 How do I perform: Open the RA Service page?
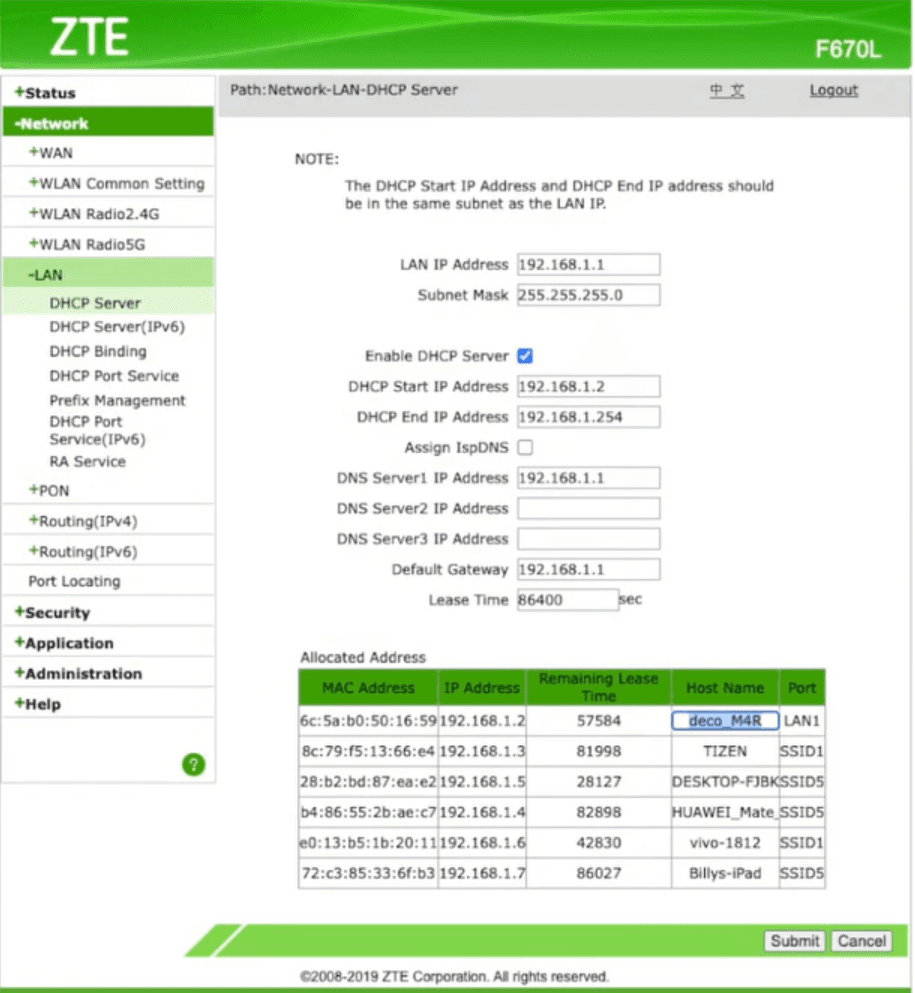pyautogui.click(x=87, y=461)
